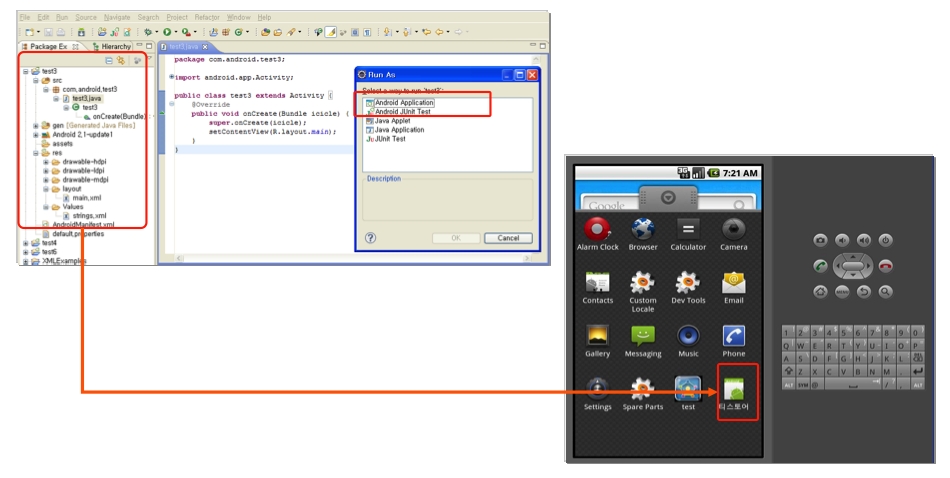This screenshot has height=478, width=950.
Task: Collapse the res folder in Package Explorer
Action: pos(36,153)
